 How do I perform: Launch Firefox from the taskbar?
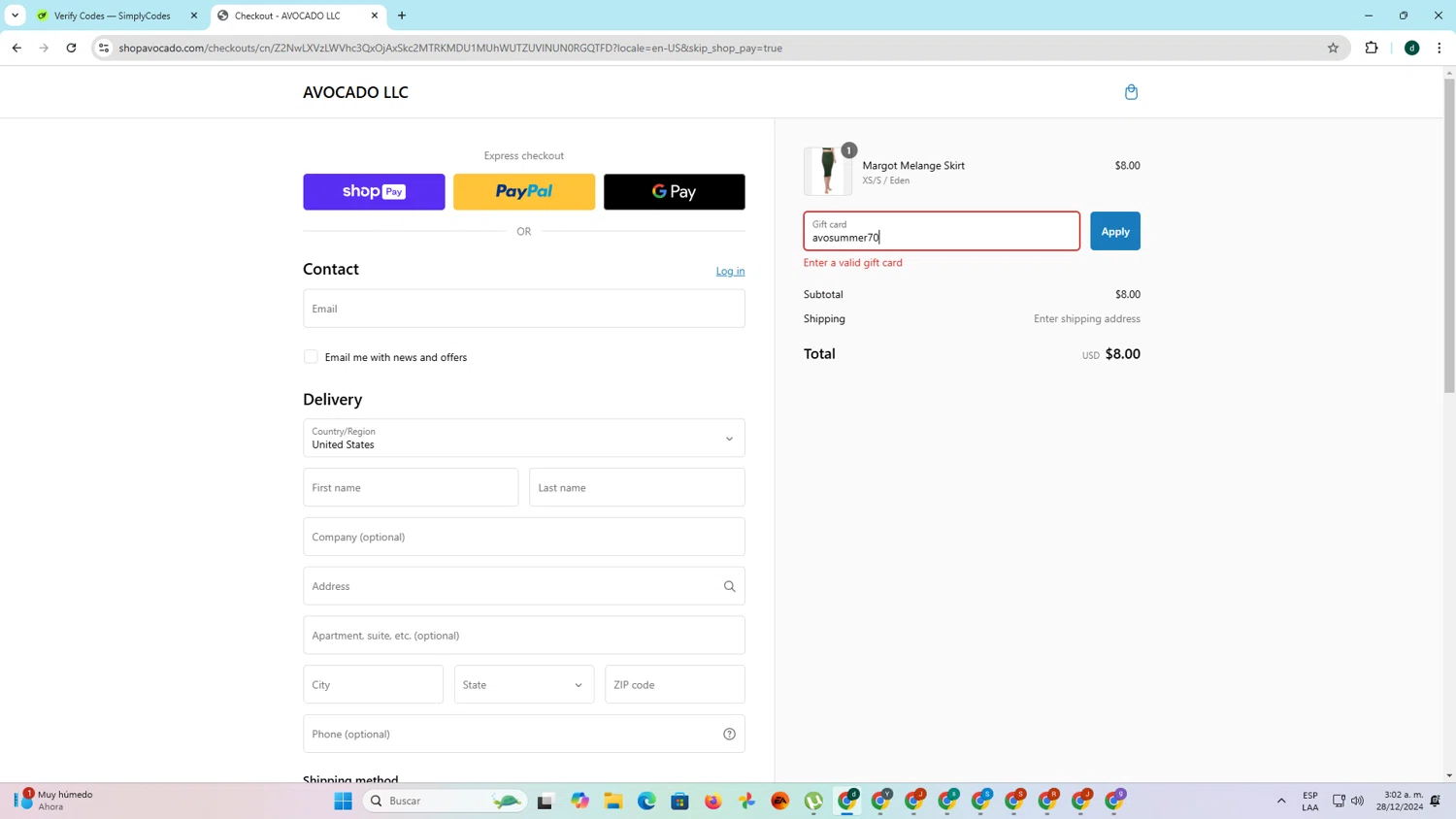point(713,801)
